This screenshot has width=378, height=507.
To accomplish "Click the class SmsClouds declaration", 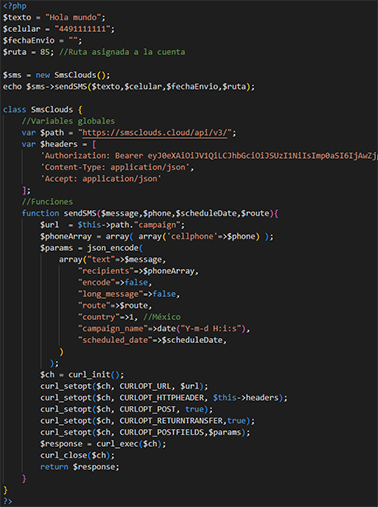I will click(x=38, y=110).
